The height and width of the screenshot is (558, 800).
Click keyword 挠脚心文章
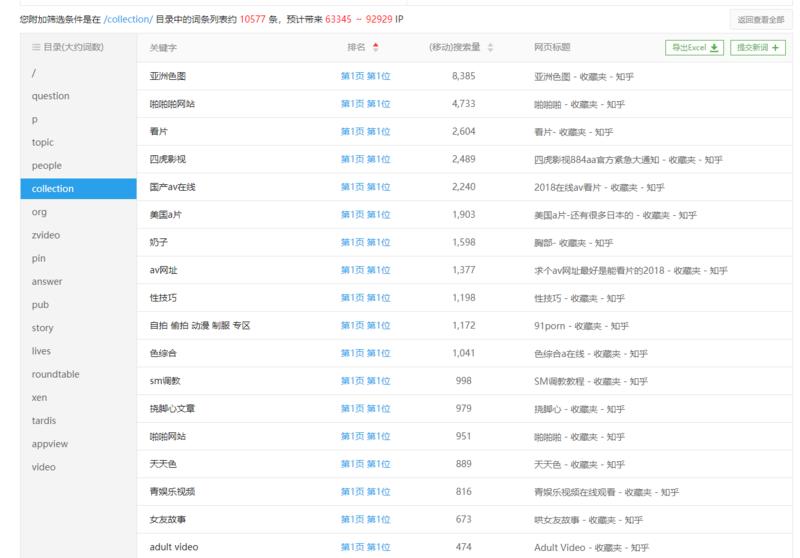(x=172, y=408)
